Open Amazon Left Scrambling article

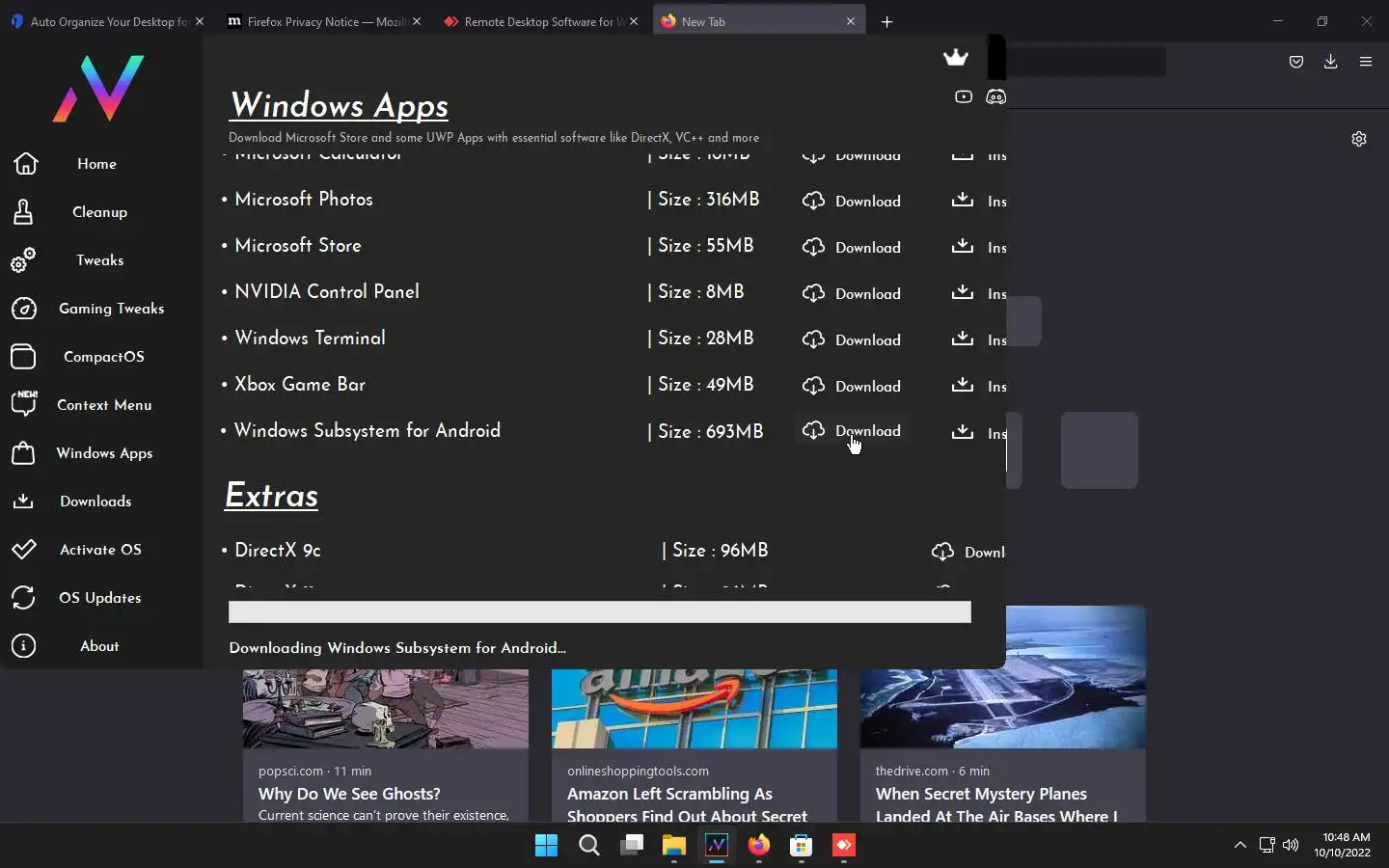point(687,804)
